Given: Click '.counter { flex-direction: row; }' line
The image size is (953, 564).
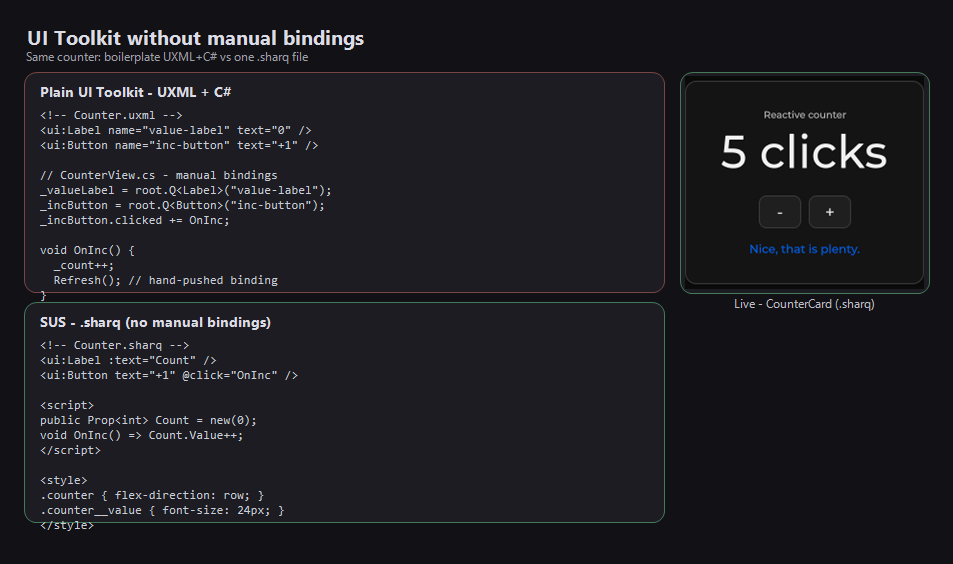Looking at the screenshot, I should (152, 495).
